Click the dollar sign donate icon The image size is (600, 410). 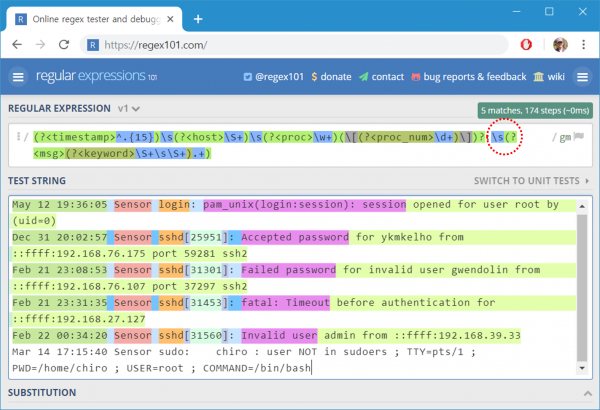pyautogui.click(x=314, y=77)
